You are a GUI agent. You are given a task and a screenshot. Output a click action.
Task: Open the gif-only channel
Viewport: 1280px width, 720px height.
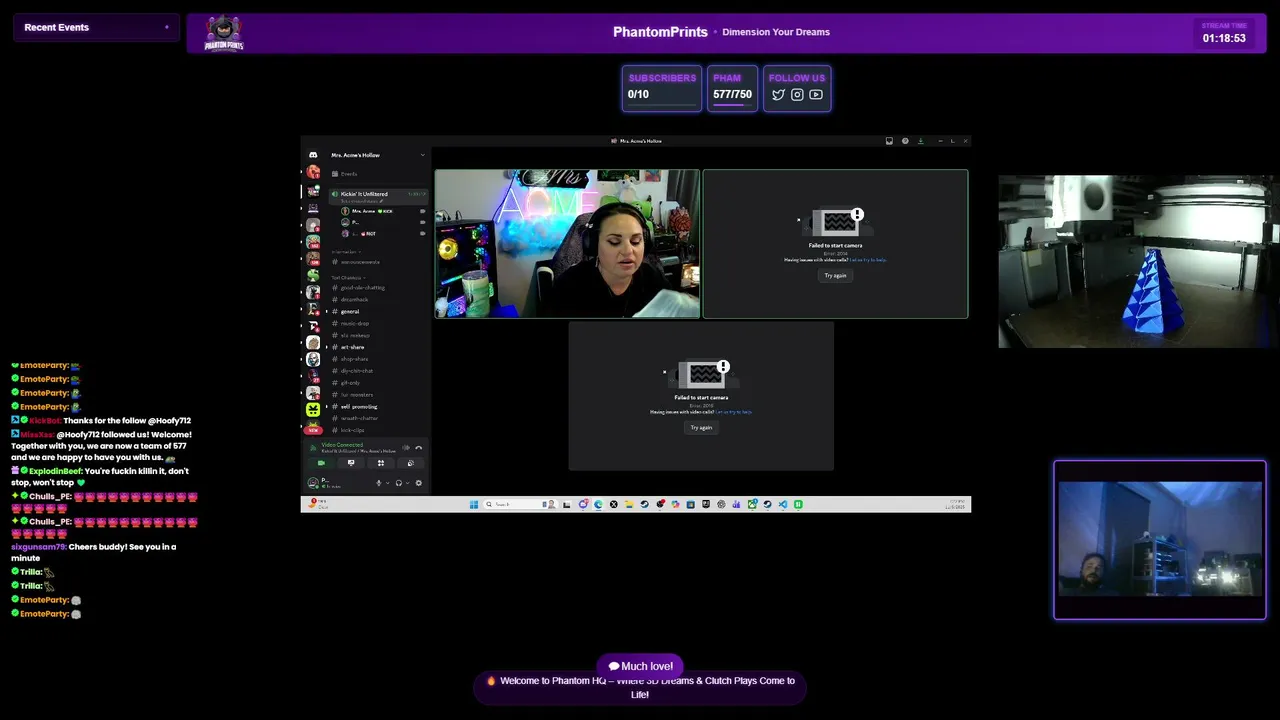pyautogui.click(x=378, y=382)
